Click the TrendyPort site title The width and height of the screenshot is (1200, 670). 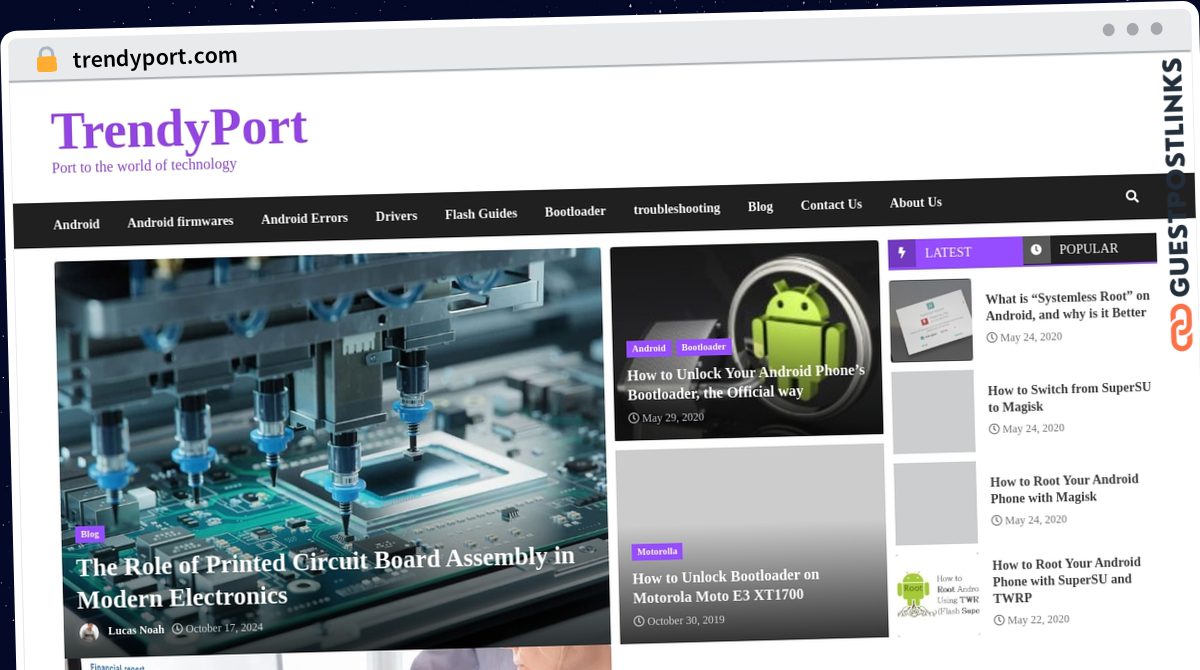pyautogui.click(x=179, y=129)
